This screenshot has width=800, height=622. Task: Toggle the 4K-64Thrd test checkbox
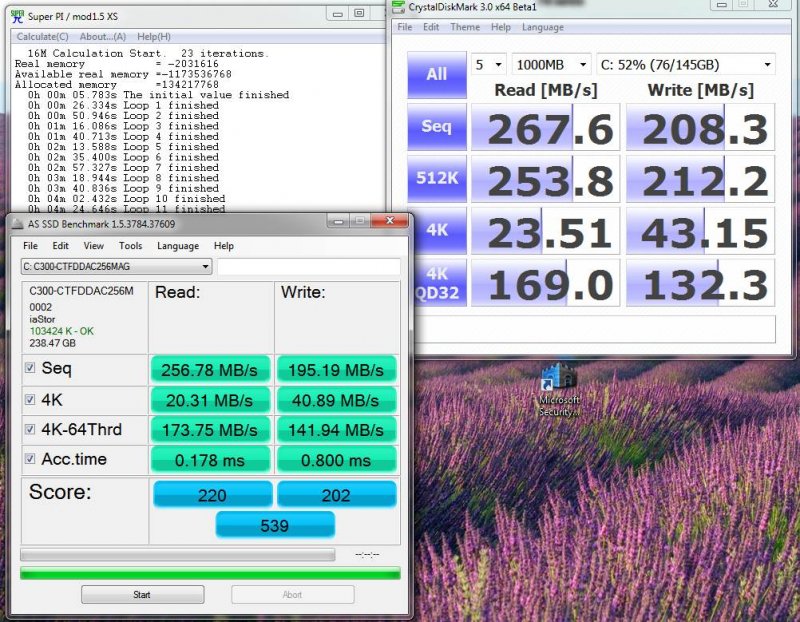[30, 429]
